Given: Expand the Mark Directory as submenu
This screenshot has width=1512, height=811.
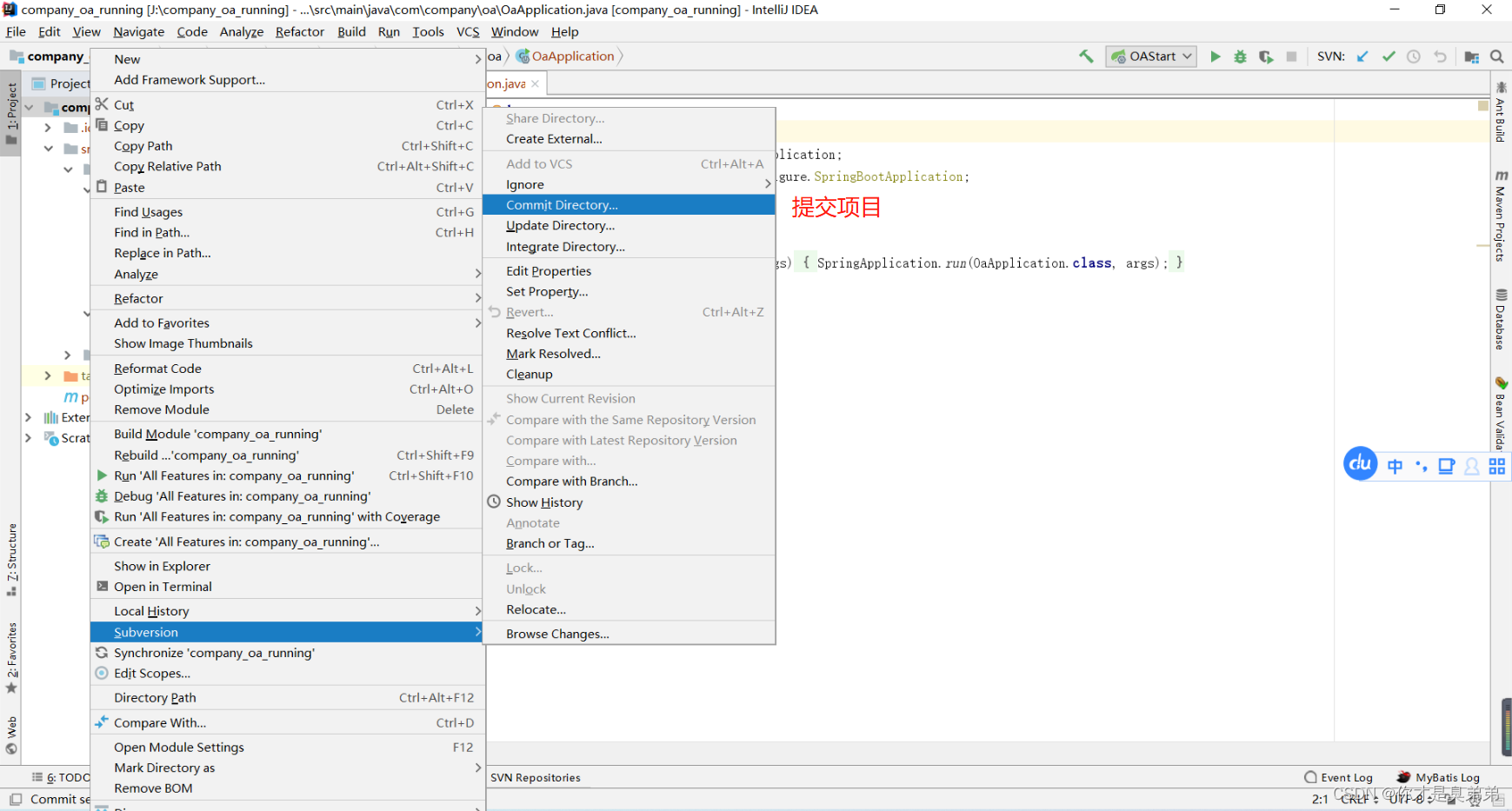Looking at the screenshot, I should (x=287, y=768).
